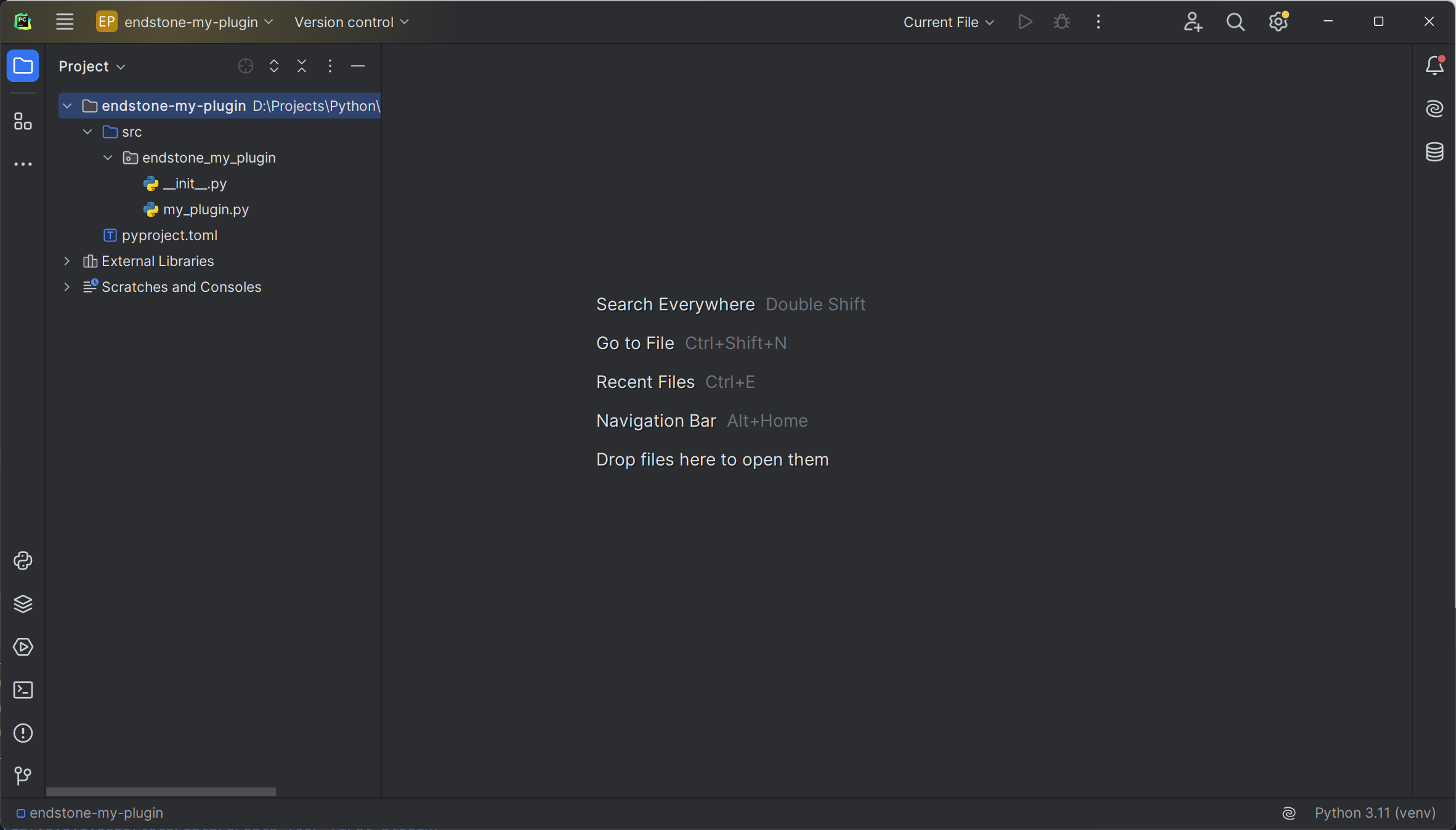
Task: Open the Terminal tool window
Action: [23, 690]
